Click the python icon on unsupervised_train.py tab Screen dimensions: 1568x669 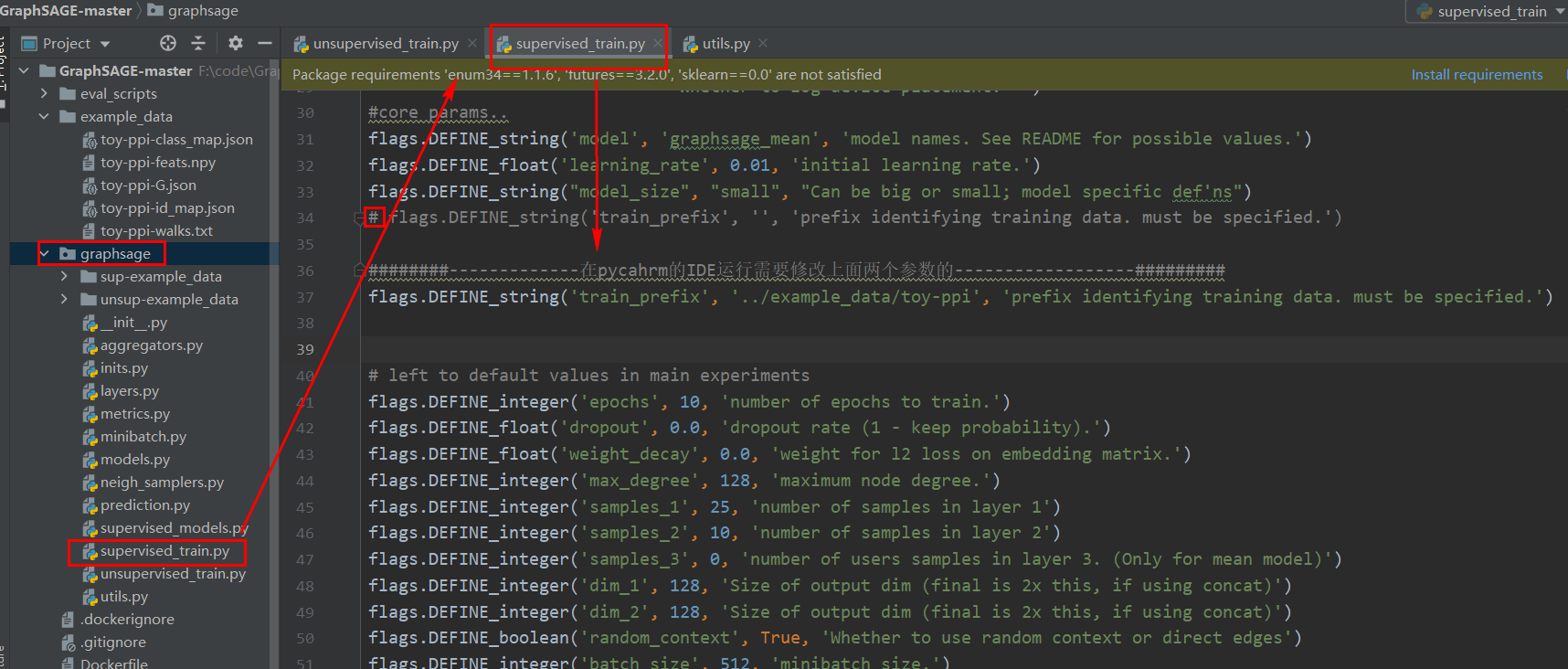(302, 44)
